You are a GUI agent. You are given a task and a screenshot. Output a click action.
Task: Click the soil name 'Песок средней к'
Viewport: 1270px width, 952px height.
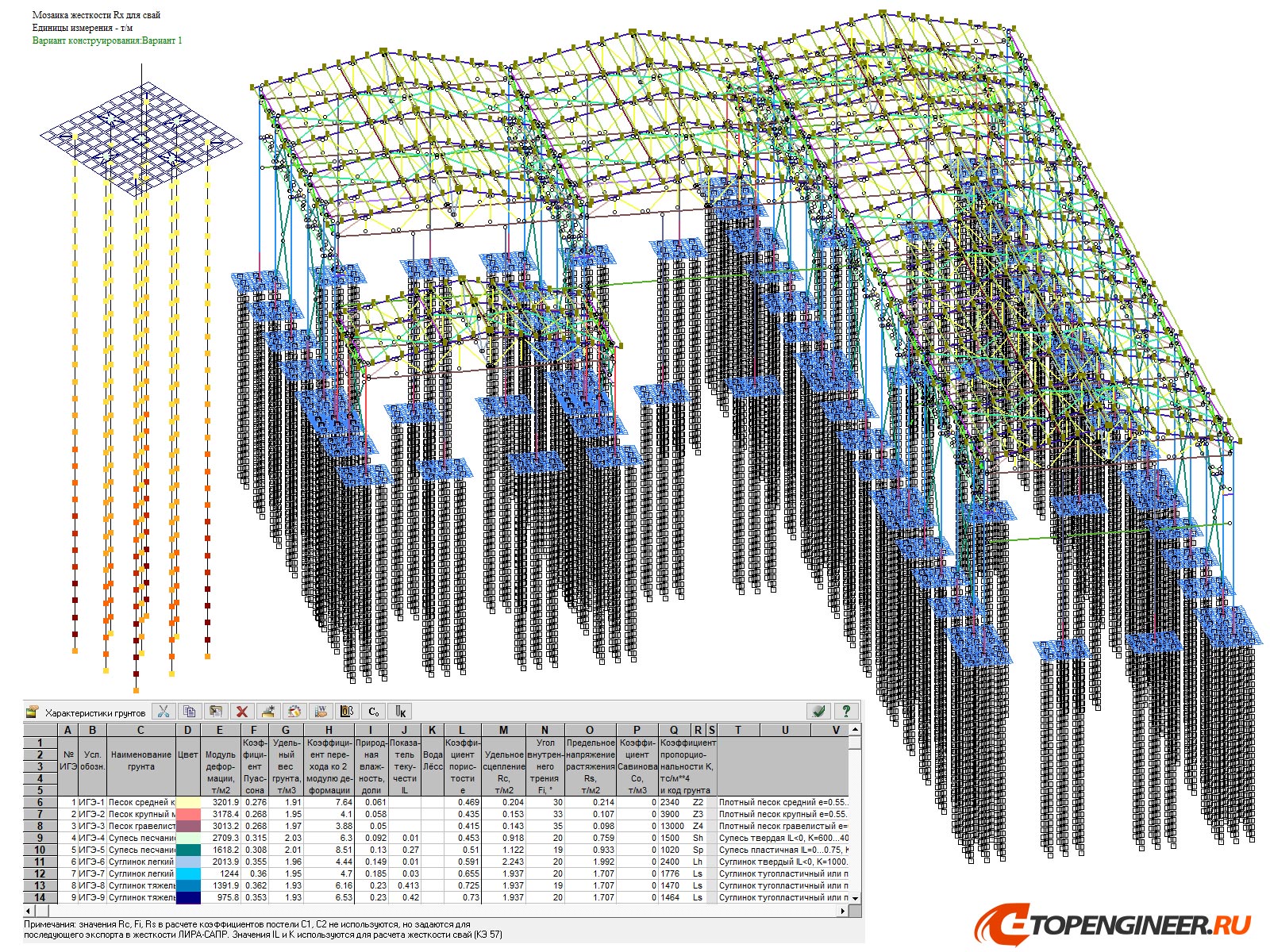pyautogui.click(x=141, y=802)
